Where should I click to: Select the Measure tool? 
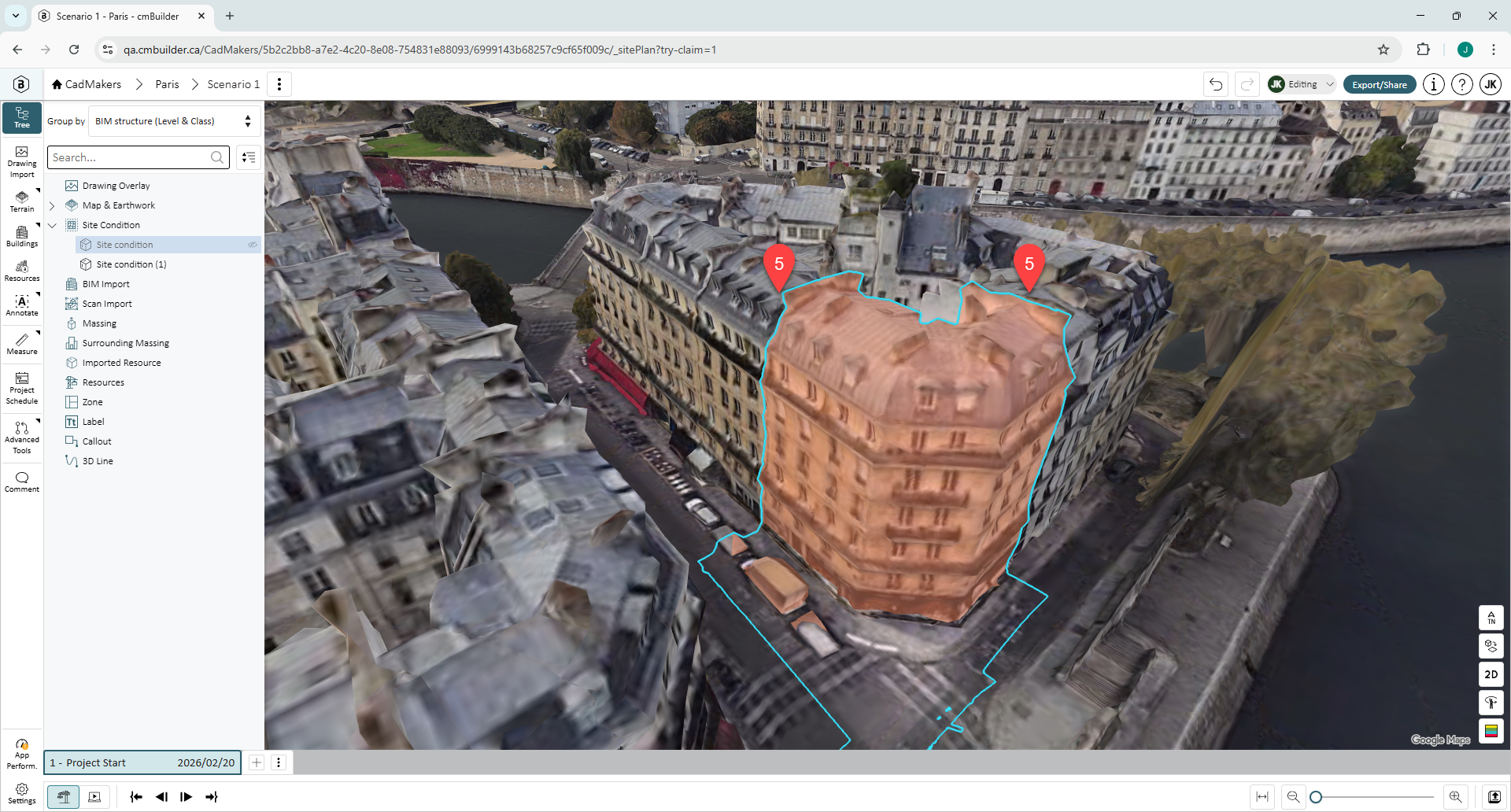(22, 344)
